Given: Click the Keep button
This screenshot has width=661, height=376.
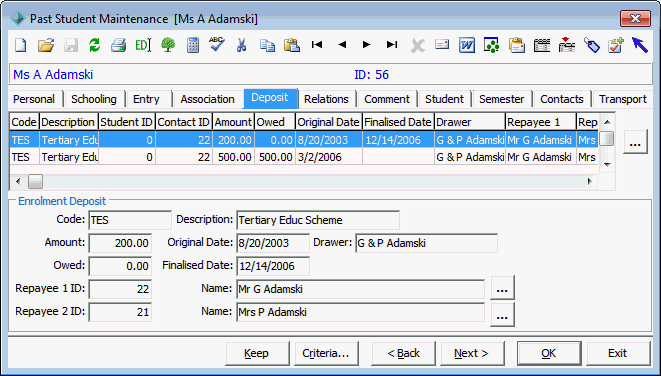Looking at the screenshot, I should (257, 353).
